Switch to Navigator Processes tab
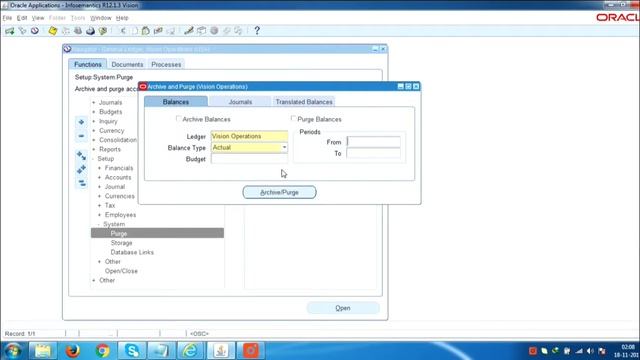 (x=166, y=64)
